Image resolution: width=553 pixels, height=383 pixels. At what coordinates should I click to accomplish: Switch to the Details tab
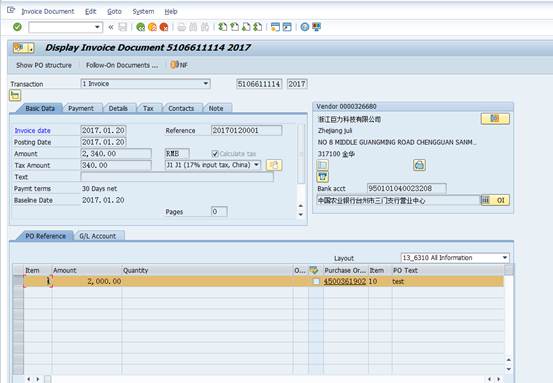[118, 108]
